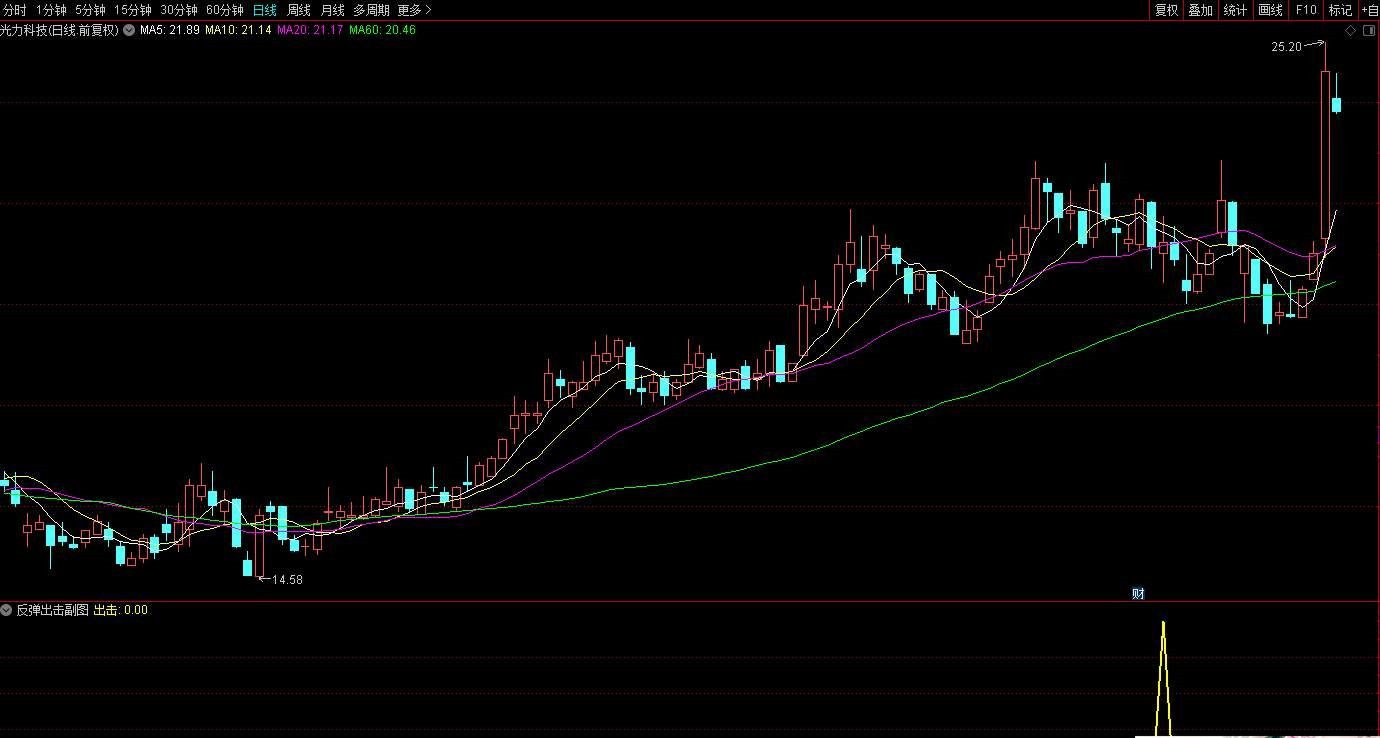Switch to the 周线 weekly chart
The image size is (1380, 738).
299,10
